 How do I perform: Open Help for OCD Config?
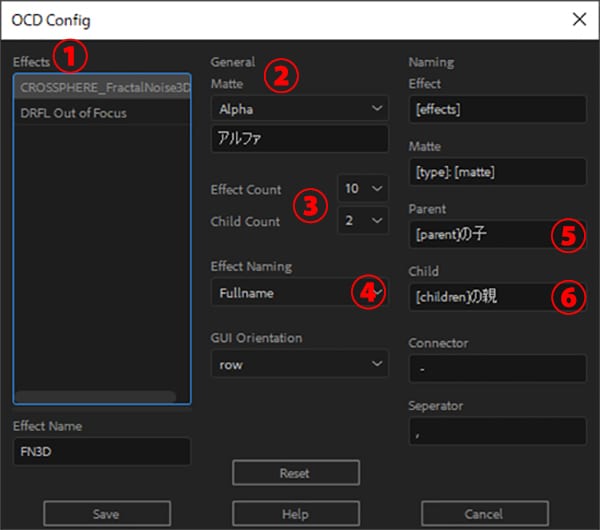[x=295, y=513]
